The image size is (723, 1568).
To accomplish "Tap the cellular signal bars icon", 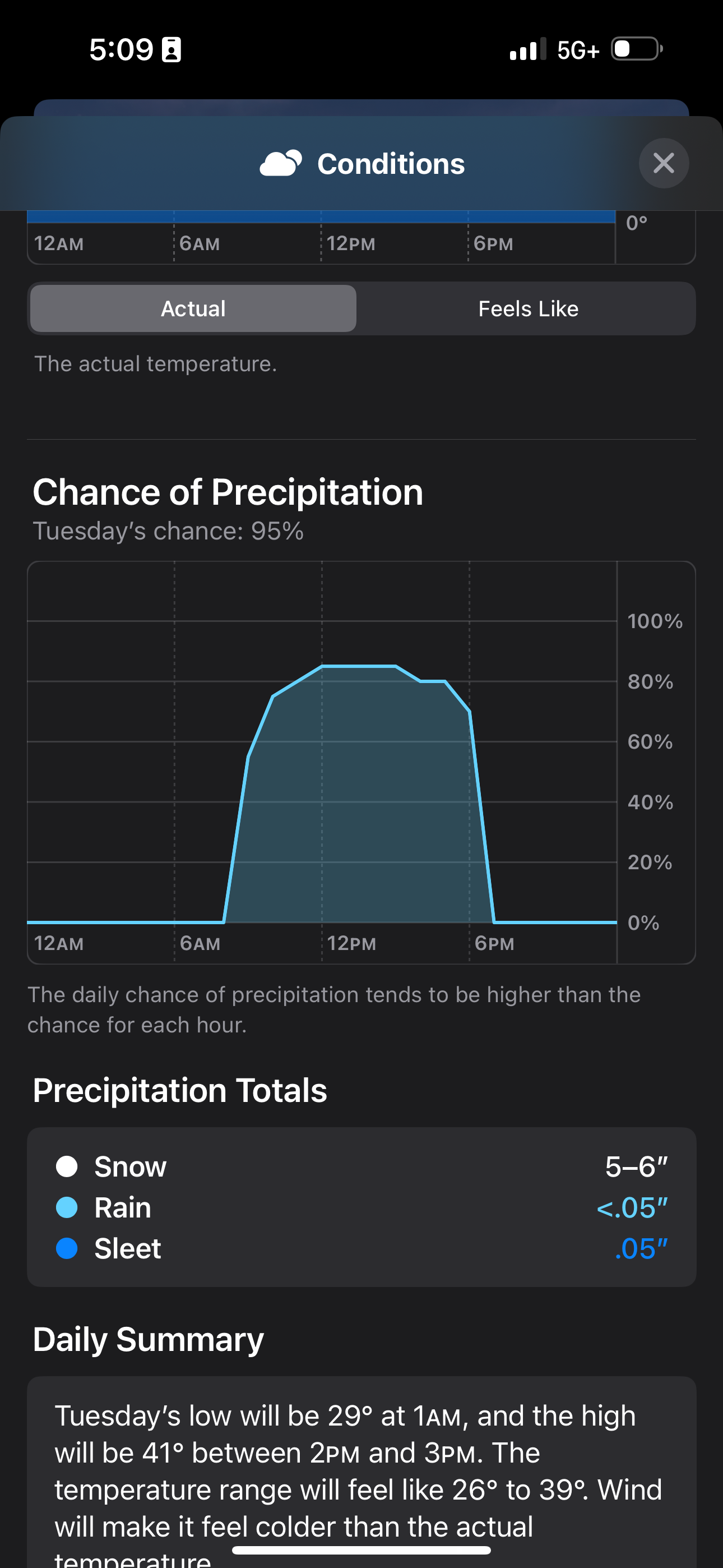I will point(527,49).
